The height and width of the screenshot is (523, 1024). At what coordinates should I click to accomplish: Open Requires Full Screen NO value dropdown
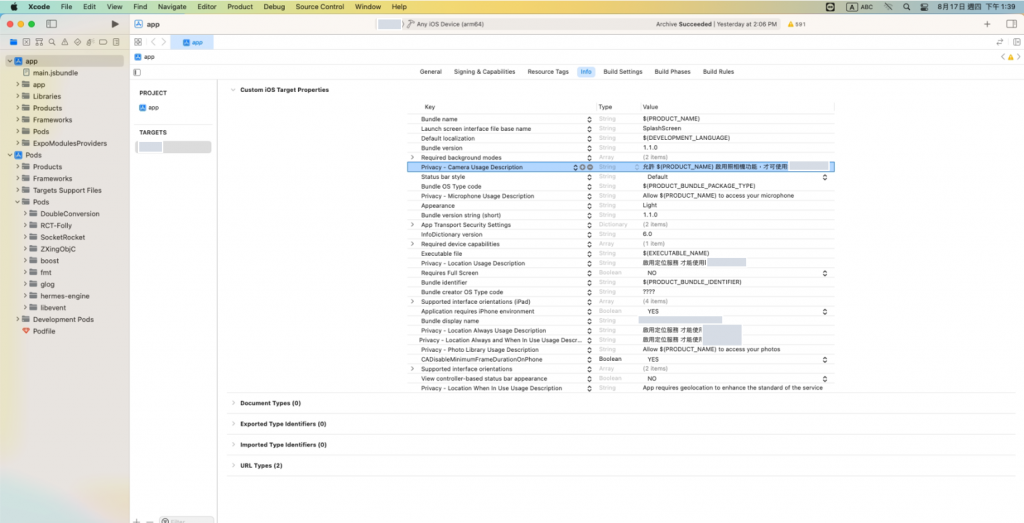[824, 273]
